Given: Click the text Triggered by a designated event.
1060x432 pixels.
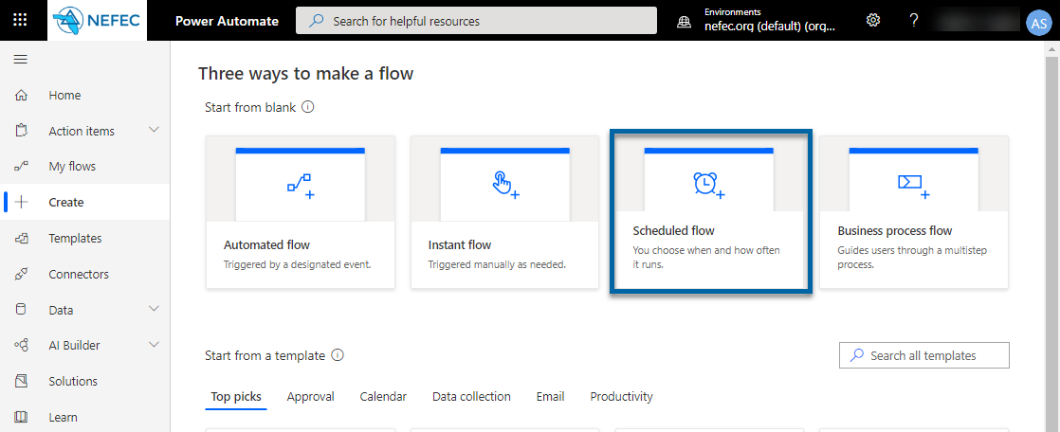Looking at the screenshot, I should (297, 264).
